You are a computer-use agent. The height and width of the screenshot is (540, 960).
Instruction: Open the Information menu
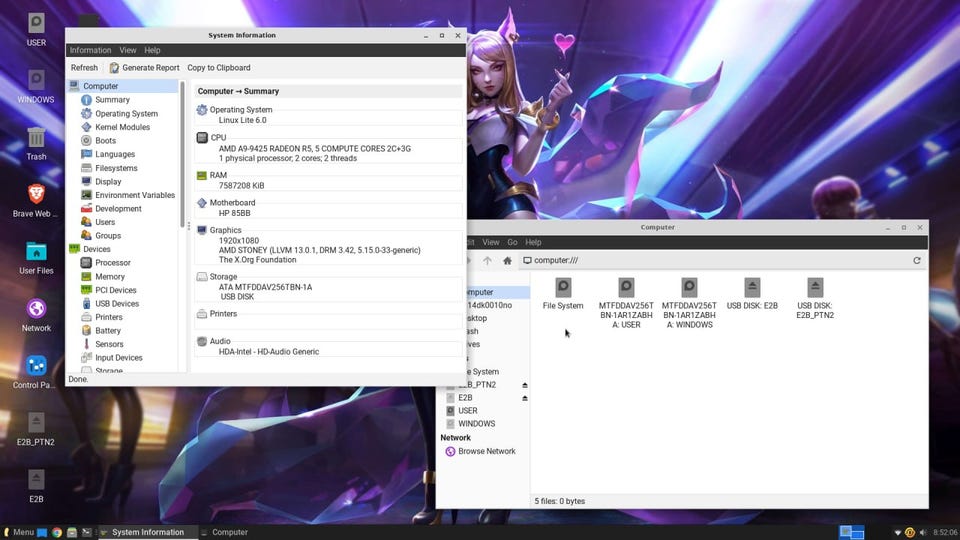click(x=90, y=50)
